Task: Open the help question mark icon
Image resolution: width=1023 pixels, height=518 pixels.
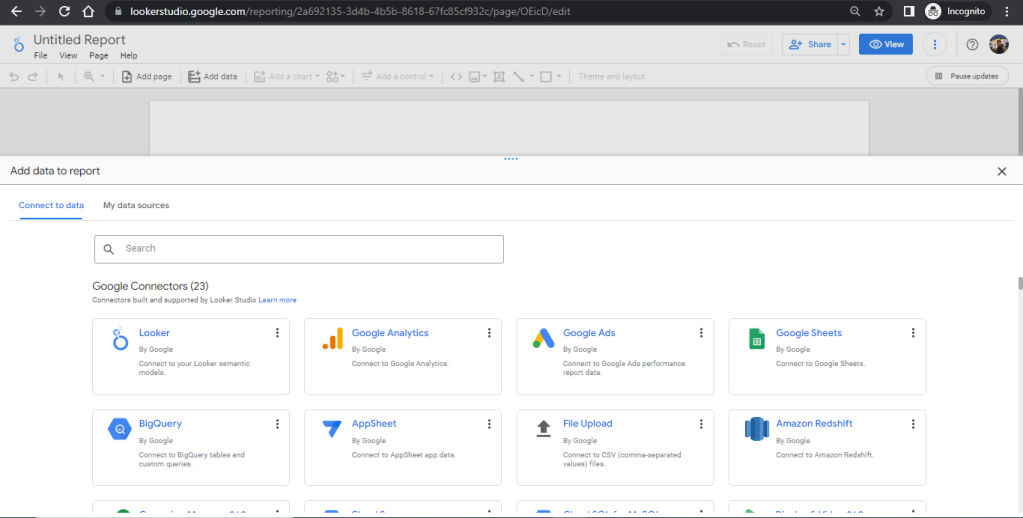Action: click(x=972, y=44)
